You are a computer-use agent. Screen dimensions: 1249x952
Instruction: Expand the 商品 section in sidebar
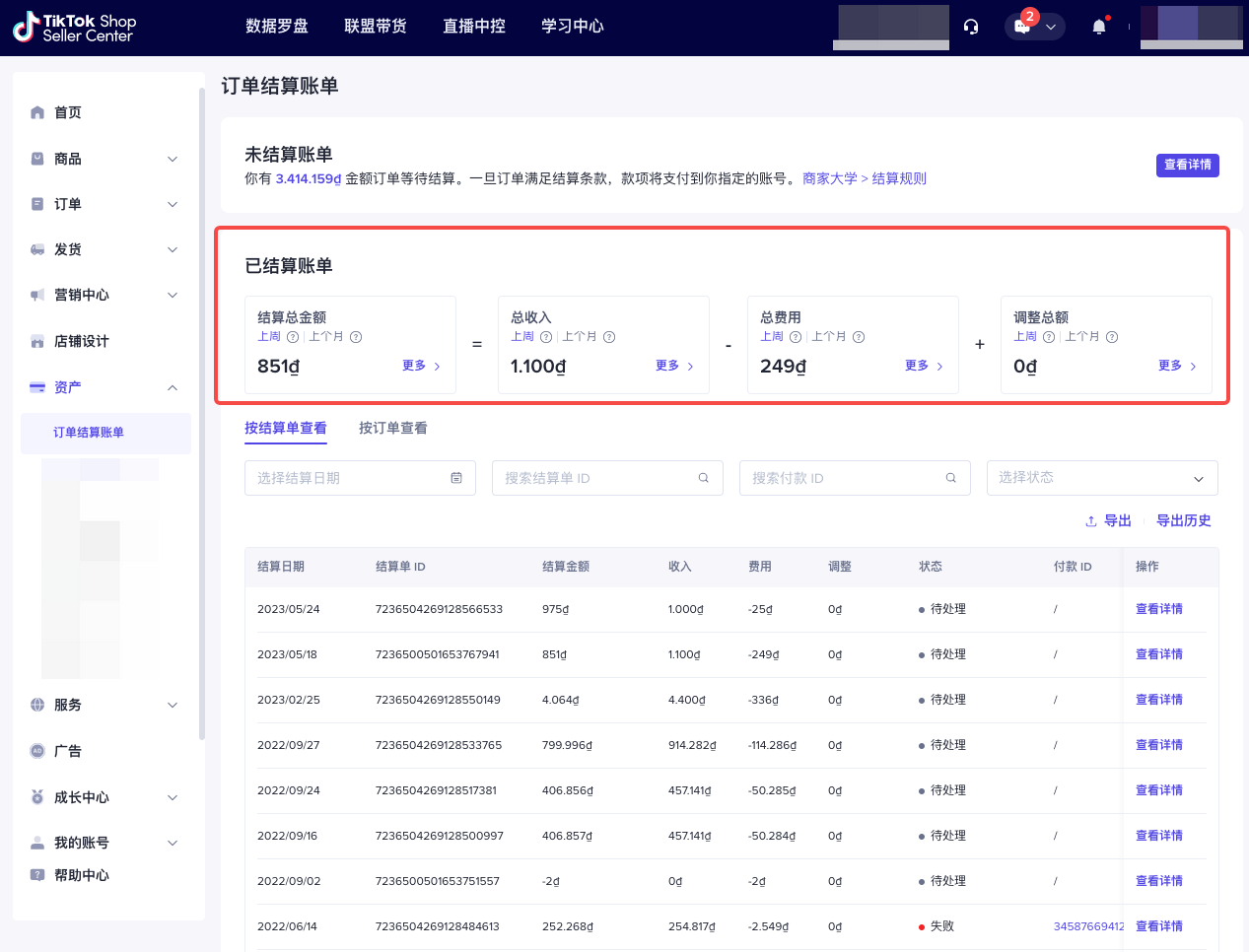pyautogui.click(x=173, y=158)
